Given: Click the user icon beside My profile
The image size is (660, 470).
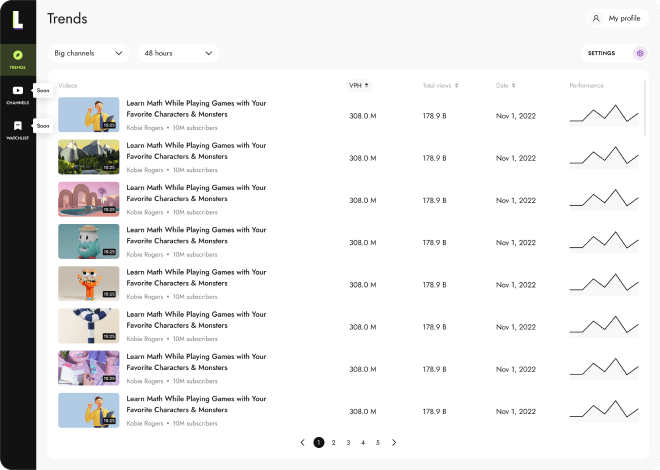Looking at the screenshot, I should tap(597, 18).
